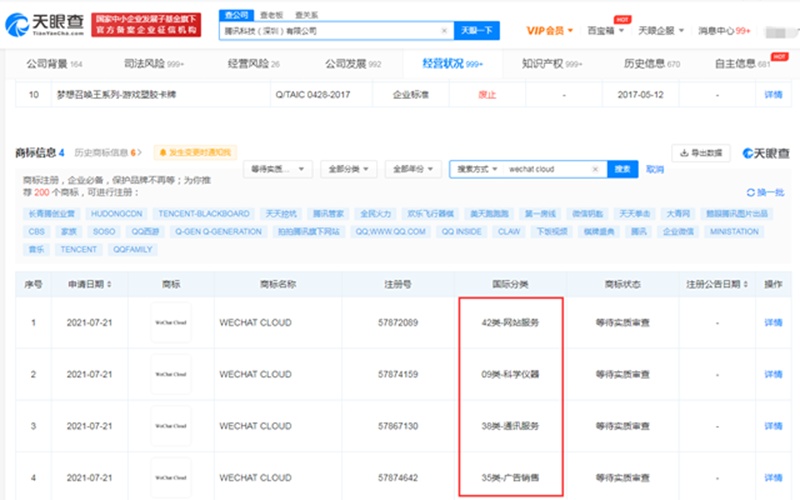Expand 历史商标信息 6 with the arrow
The height and width of the screenshot is (500, 800).
pos(108,152)
